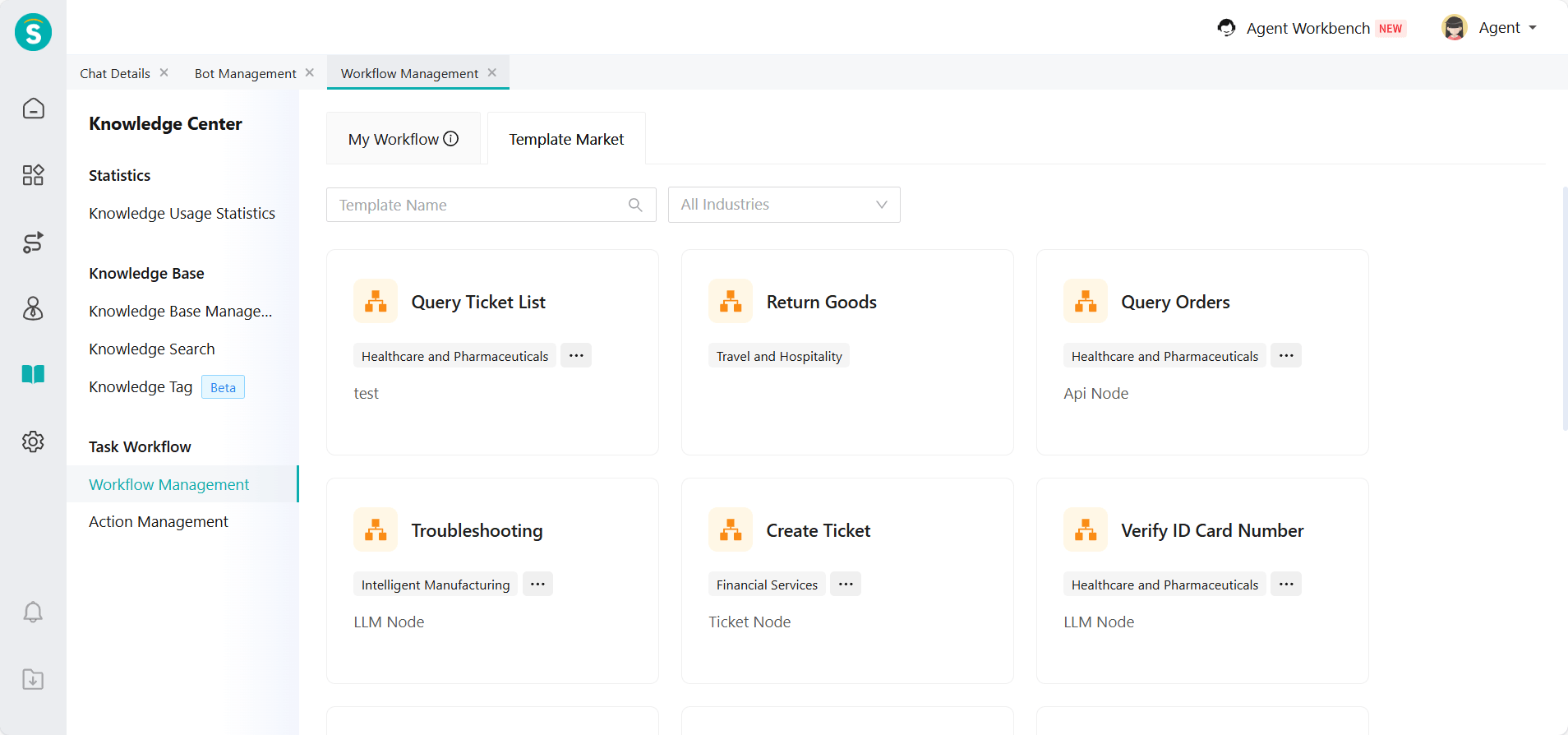Close the Chat Details tab
This screenshot has width=1568, height=735.
click(x=164, y=72)
